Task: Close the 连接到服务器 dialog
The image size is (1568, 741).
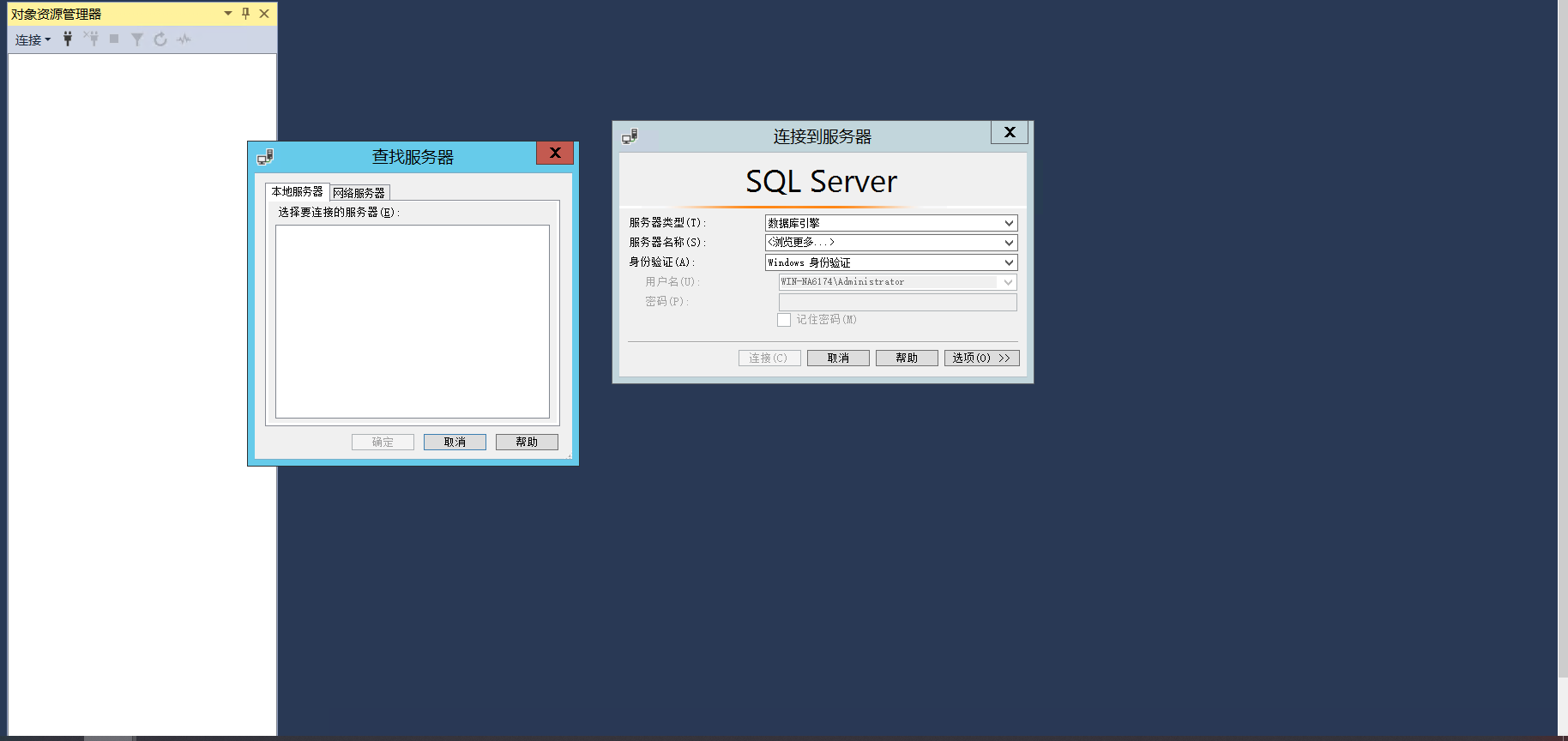Action: click(x=1010, y=132)
